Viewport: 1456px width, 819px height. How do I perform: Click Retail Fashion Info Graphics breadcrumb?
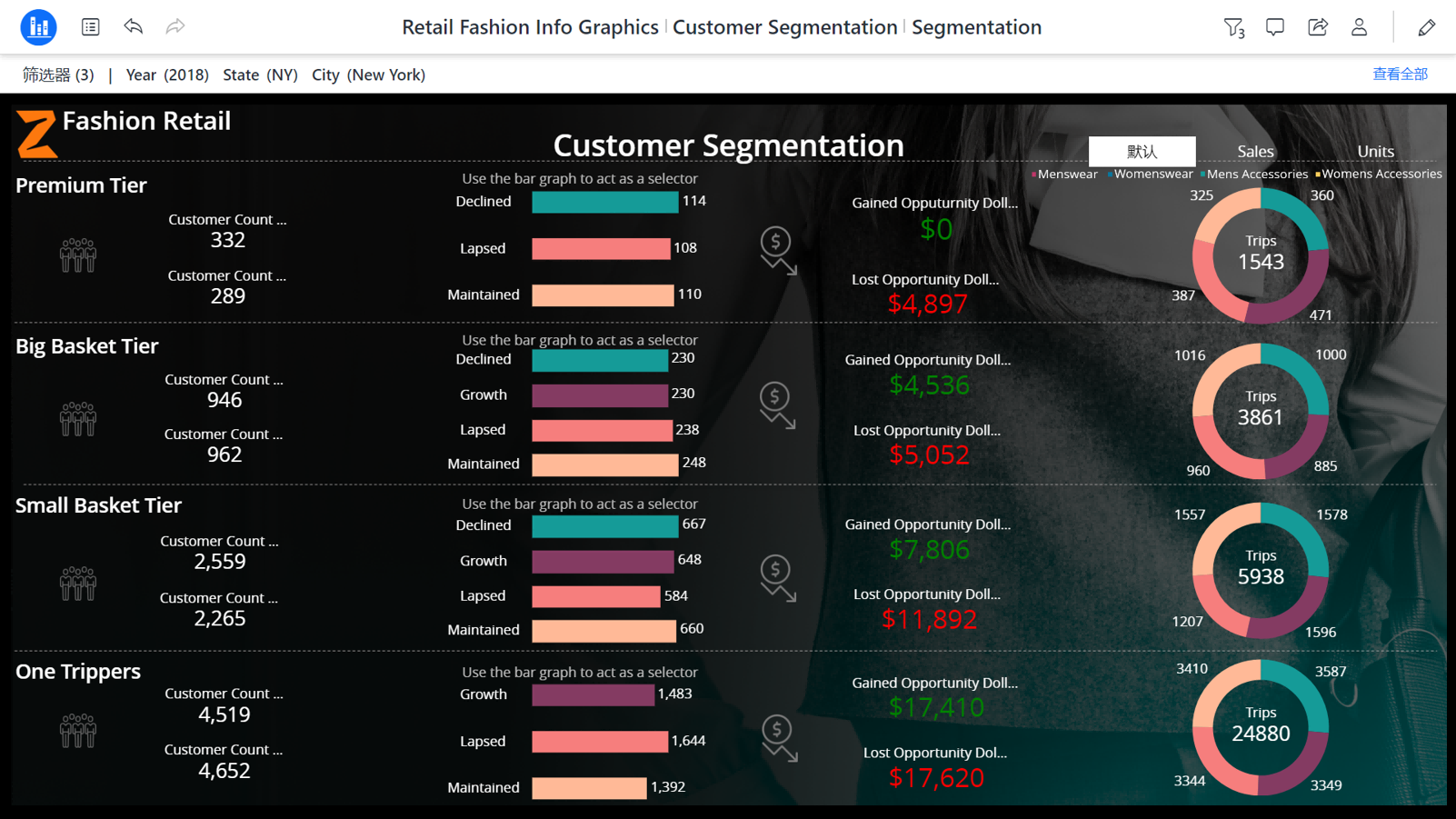coord(530,27)
